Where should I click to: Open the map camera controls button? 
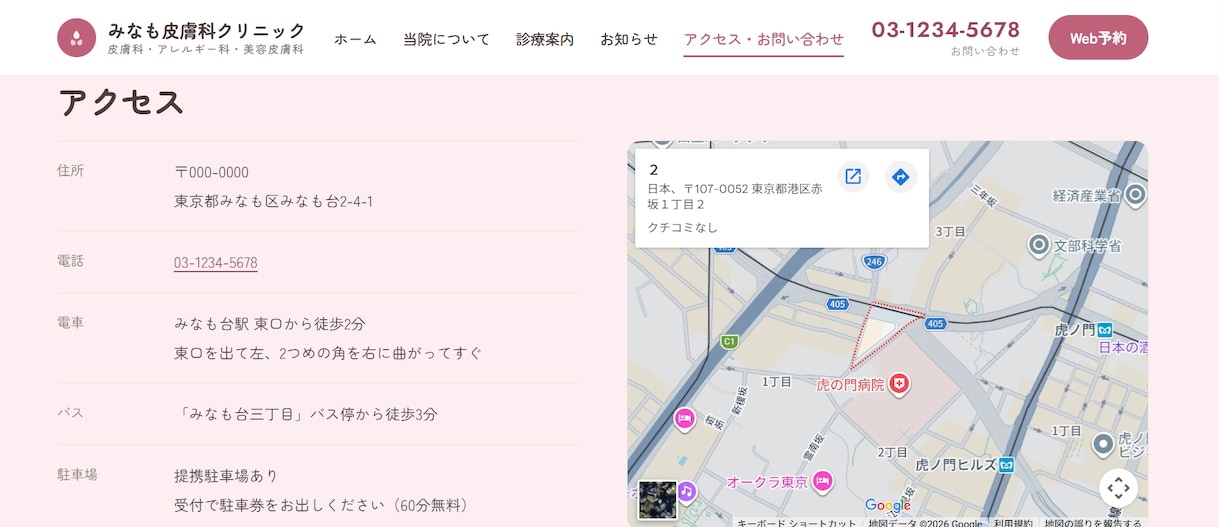(x=1118, y=488)
